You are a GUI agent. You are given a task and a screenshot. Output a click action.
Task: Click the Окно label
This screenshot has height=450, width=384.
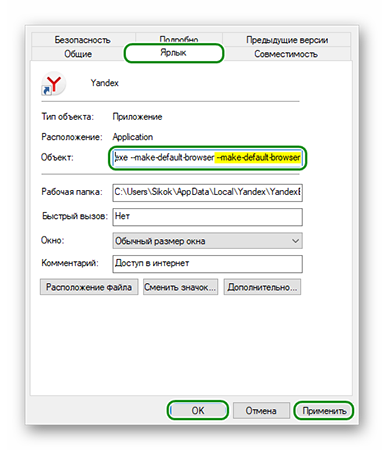point(52,240)
